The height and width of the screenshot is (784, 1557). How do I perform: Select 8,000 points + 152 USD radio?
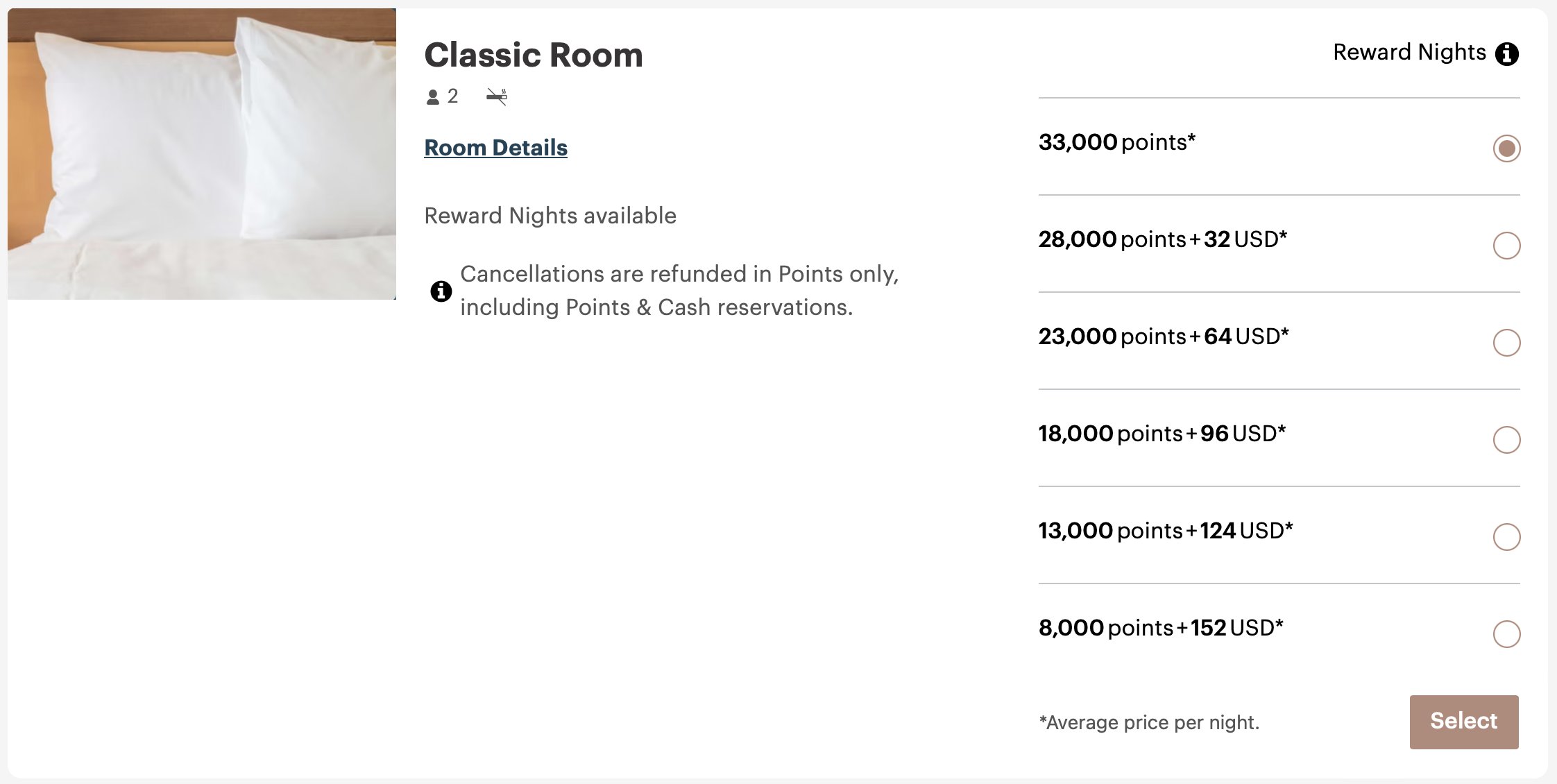(1506, 633)
